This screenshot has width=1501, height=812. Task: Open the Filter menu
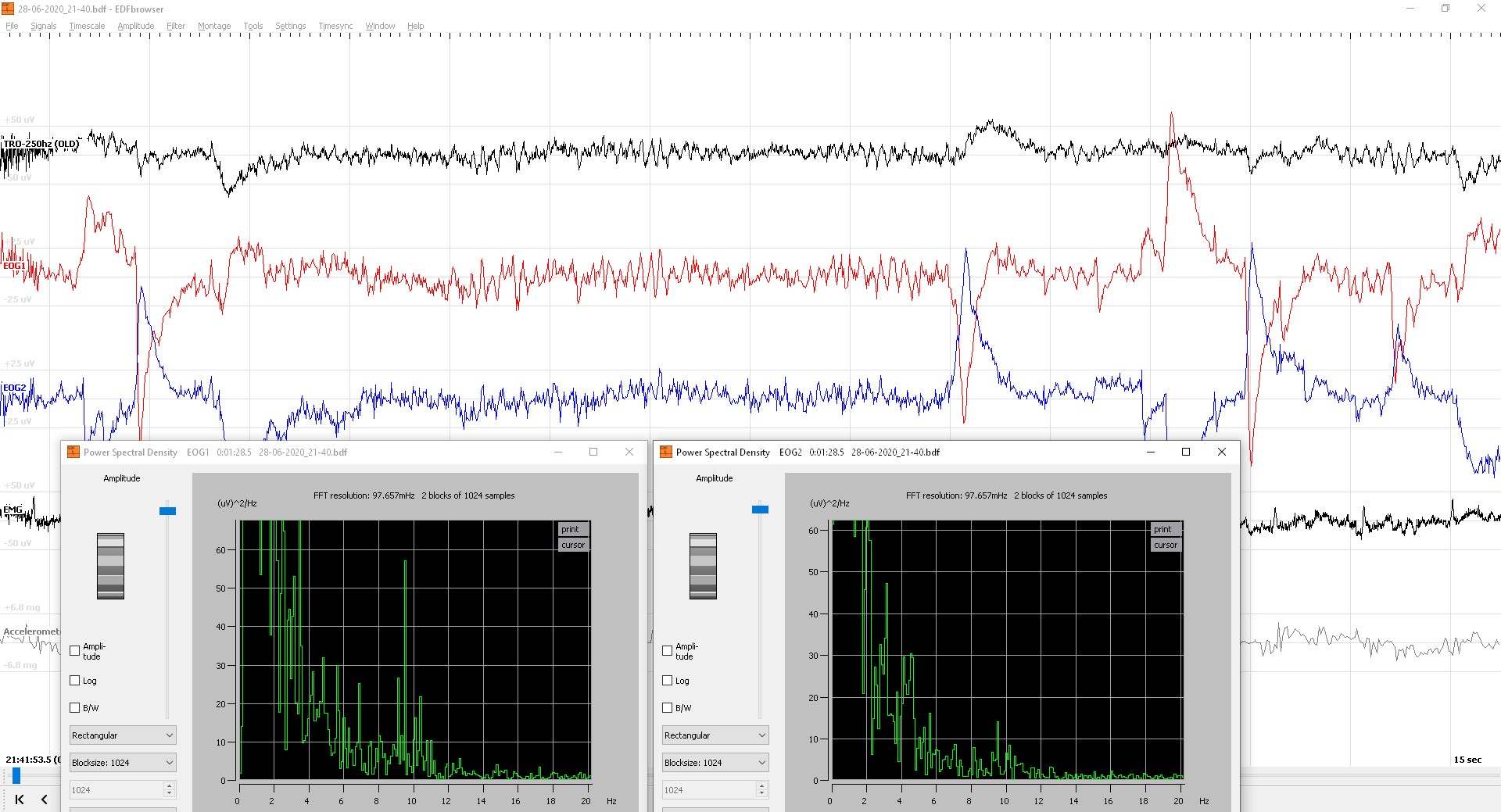176,26
